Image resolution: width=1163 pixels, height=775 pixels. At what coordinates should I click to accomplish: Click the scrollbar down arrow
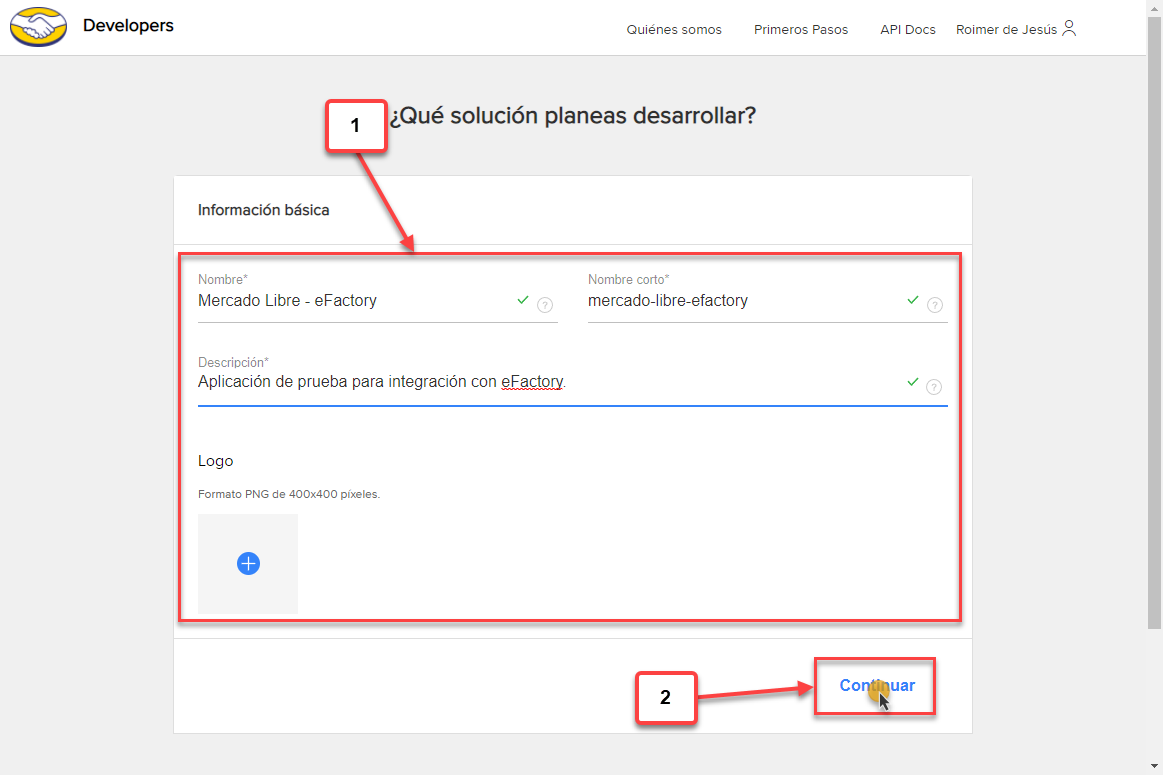coord(1154,766)
